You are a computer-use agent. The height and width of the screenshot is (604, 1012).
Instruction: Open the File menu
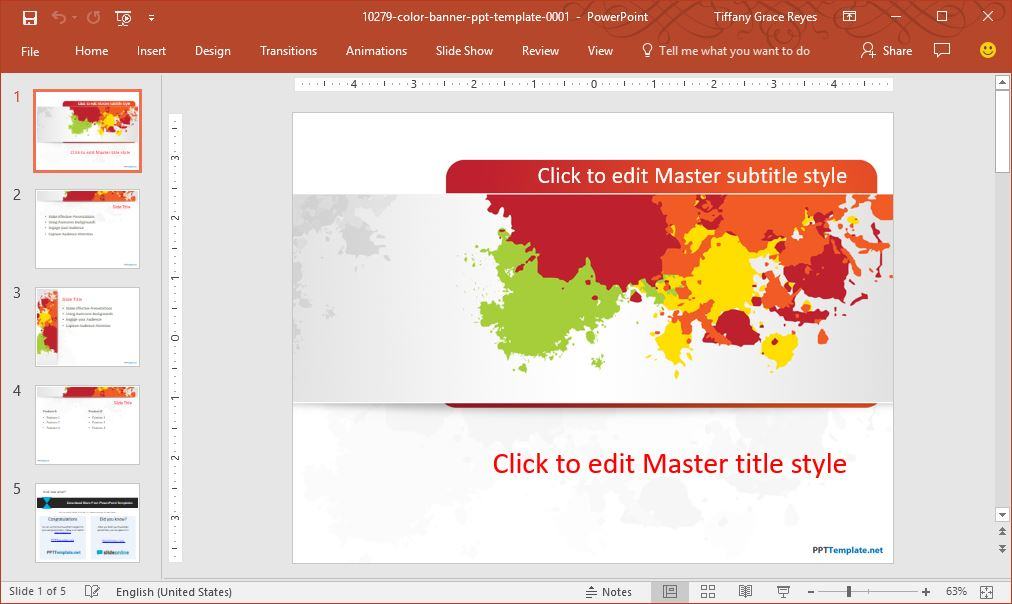click(30, 51)
